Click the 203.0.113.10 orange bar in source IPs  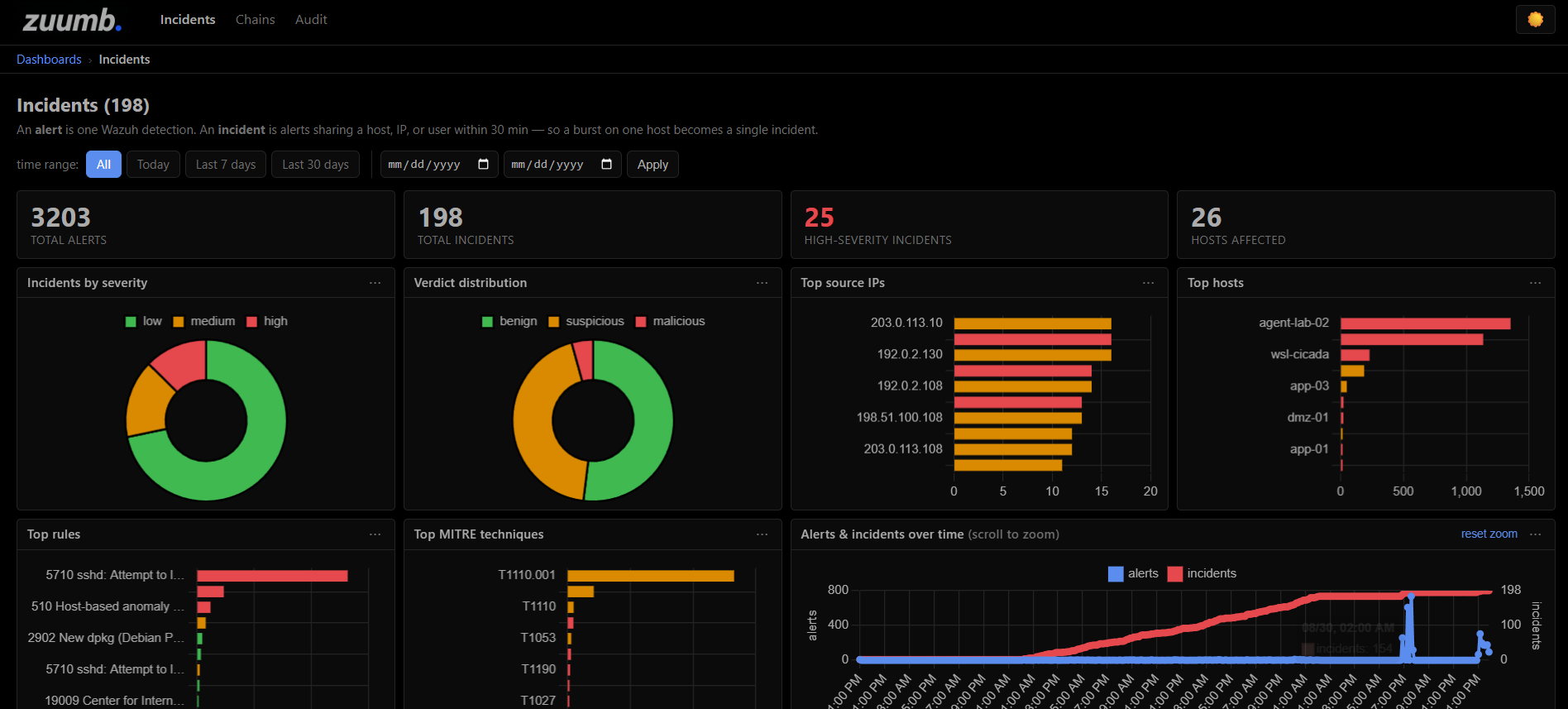tap(1033, 323)
